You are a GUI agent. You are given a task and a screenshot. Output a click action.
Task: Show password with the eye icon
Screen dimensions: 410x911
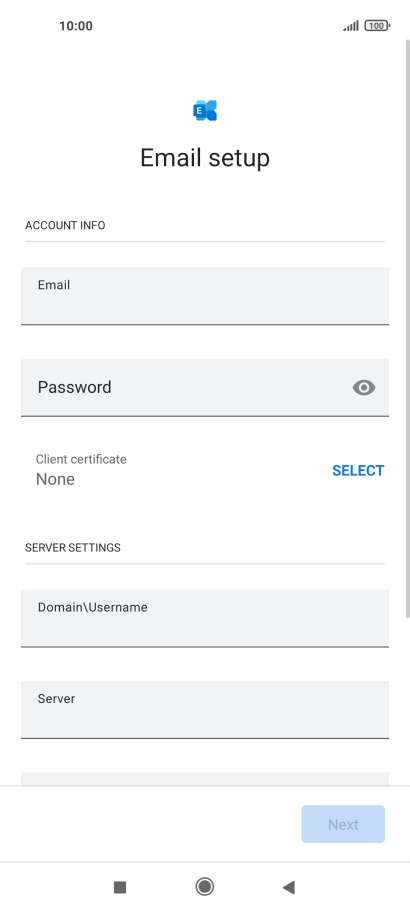click(364, 388)
